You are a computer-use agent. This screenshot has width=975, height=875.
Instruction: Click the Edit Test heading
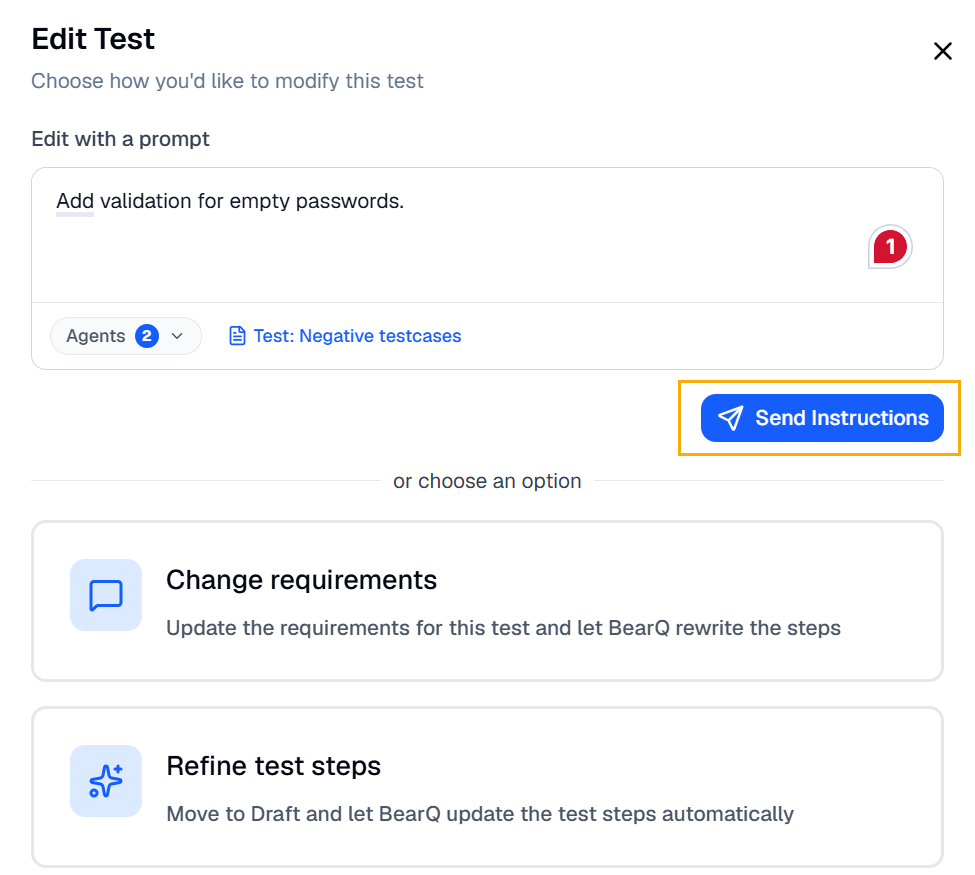pos(93,39)
